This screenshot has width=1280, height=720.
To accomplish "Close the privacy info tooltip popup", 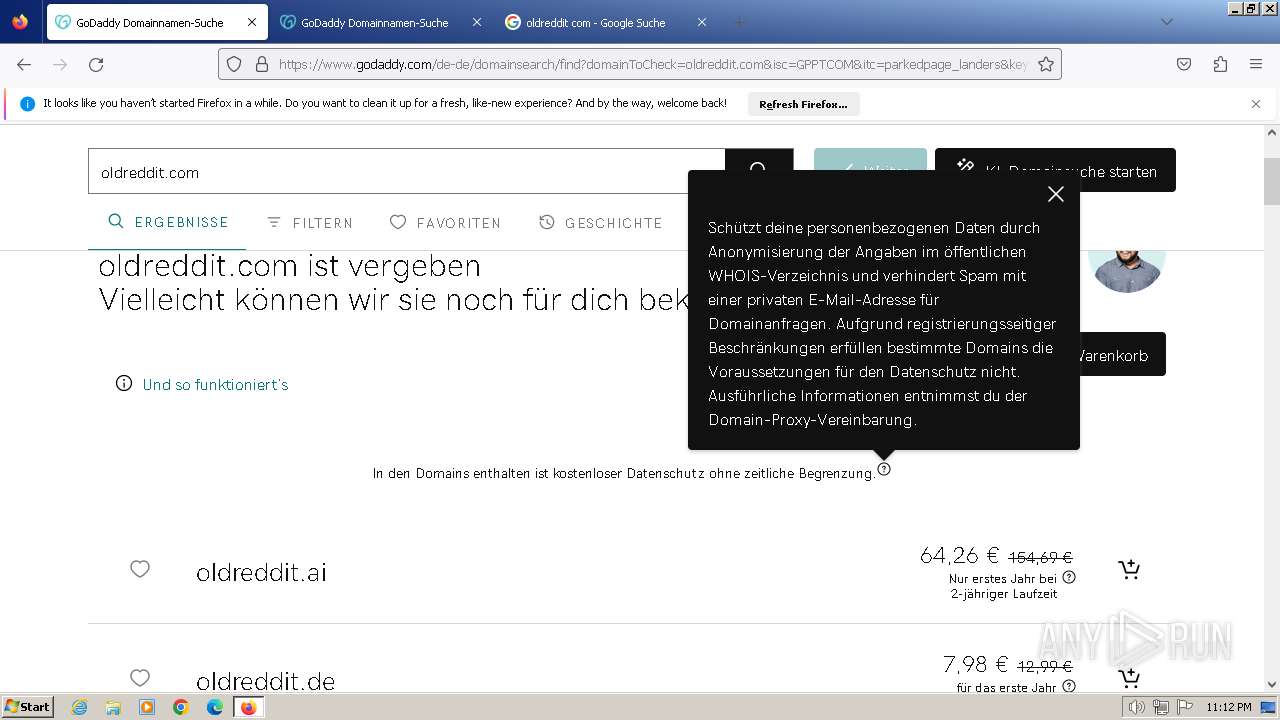I will pyautogui.click(x=1055, y=194).
